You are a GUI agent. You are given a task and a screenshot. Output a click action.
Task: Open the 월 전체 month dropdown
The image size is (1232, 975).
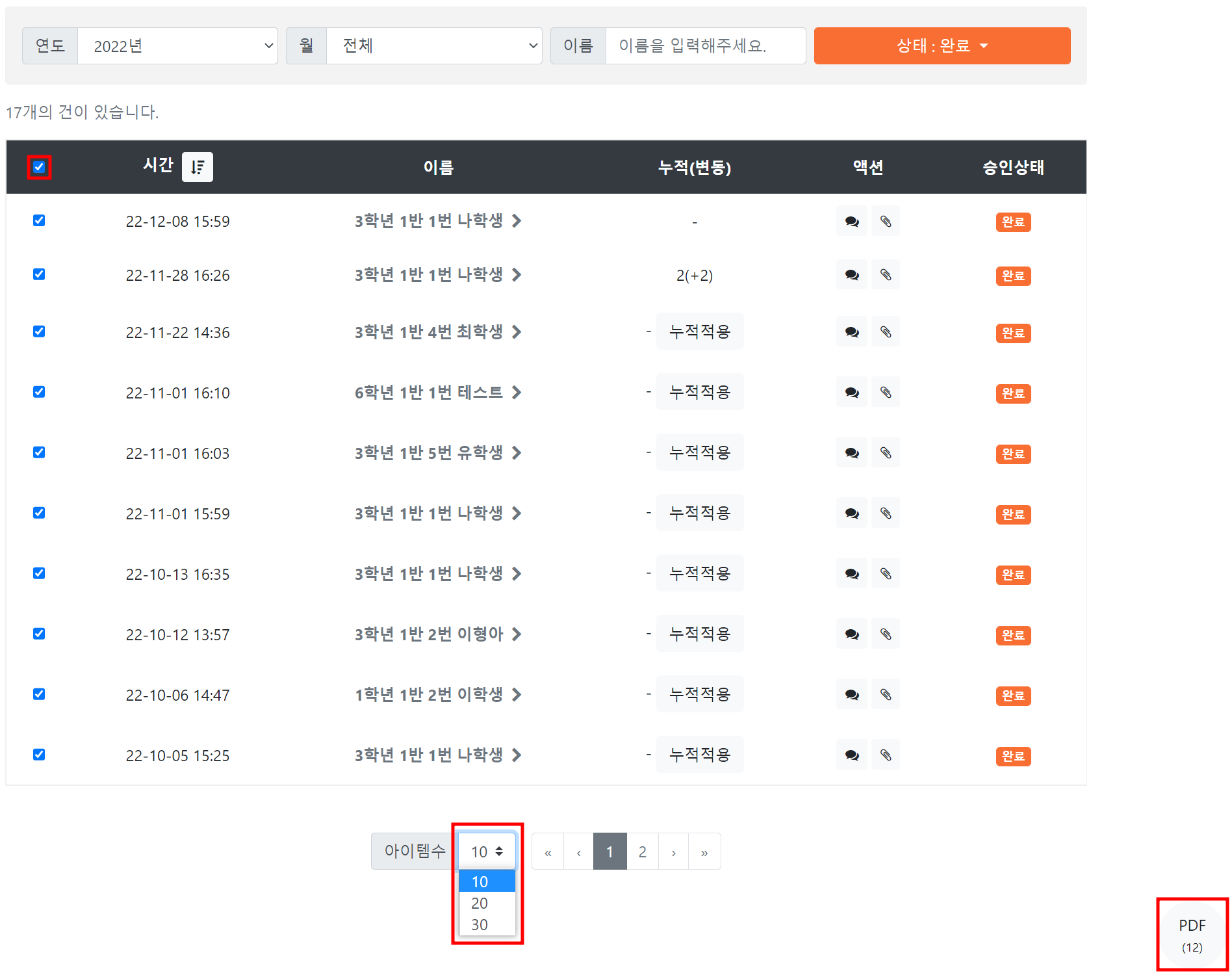(x=434, y=46)
